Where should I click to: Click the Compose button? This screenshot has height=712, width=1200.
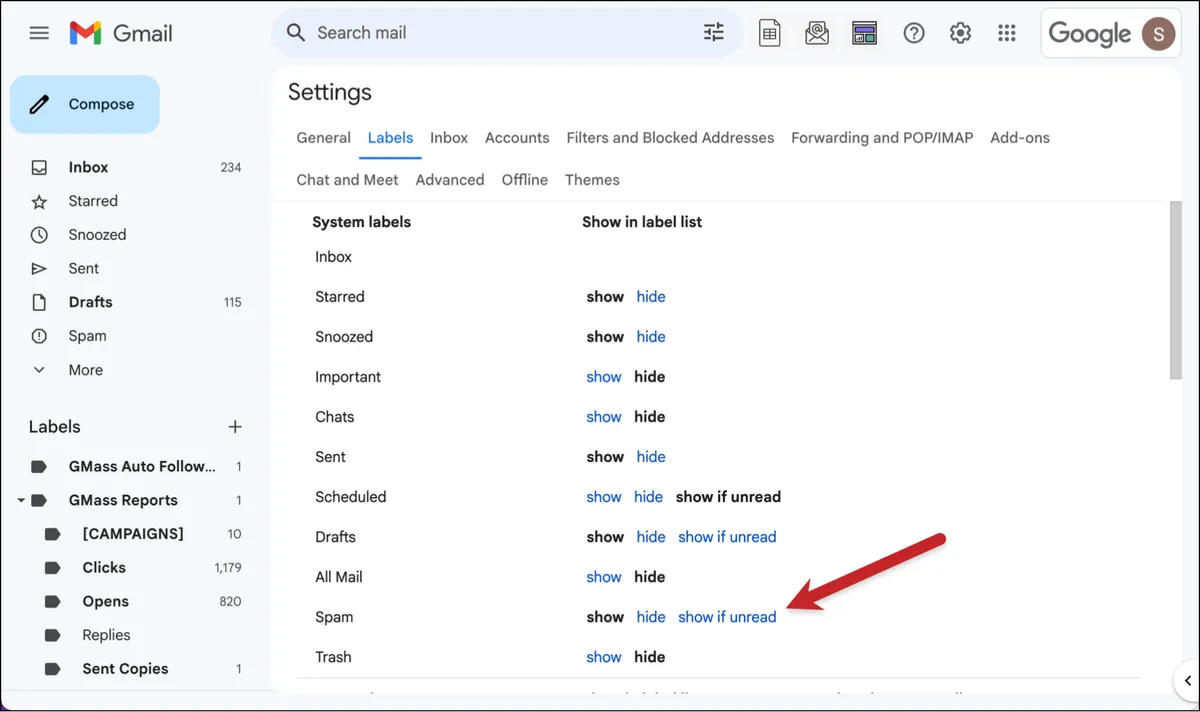tap(85, 104)
